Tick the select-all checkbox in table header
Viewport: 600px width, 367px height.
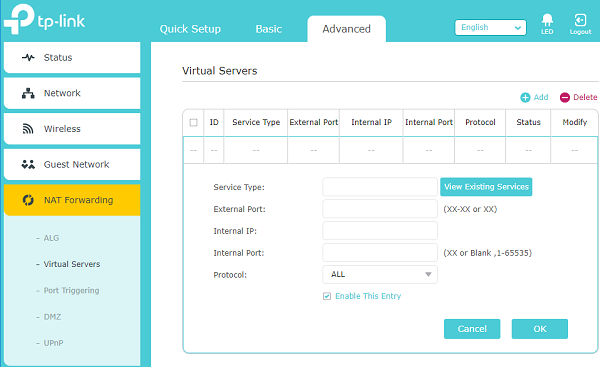pos(194,122)
